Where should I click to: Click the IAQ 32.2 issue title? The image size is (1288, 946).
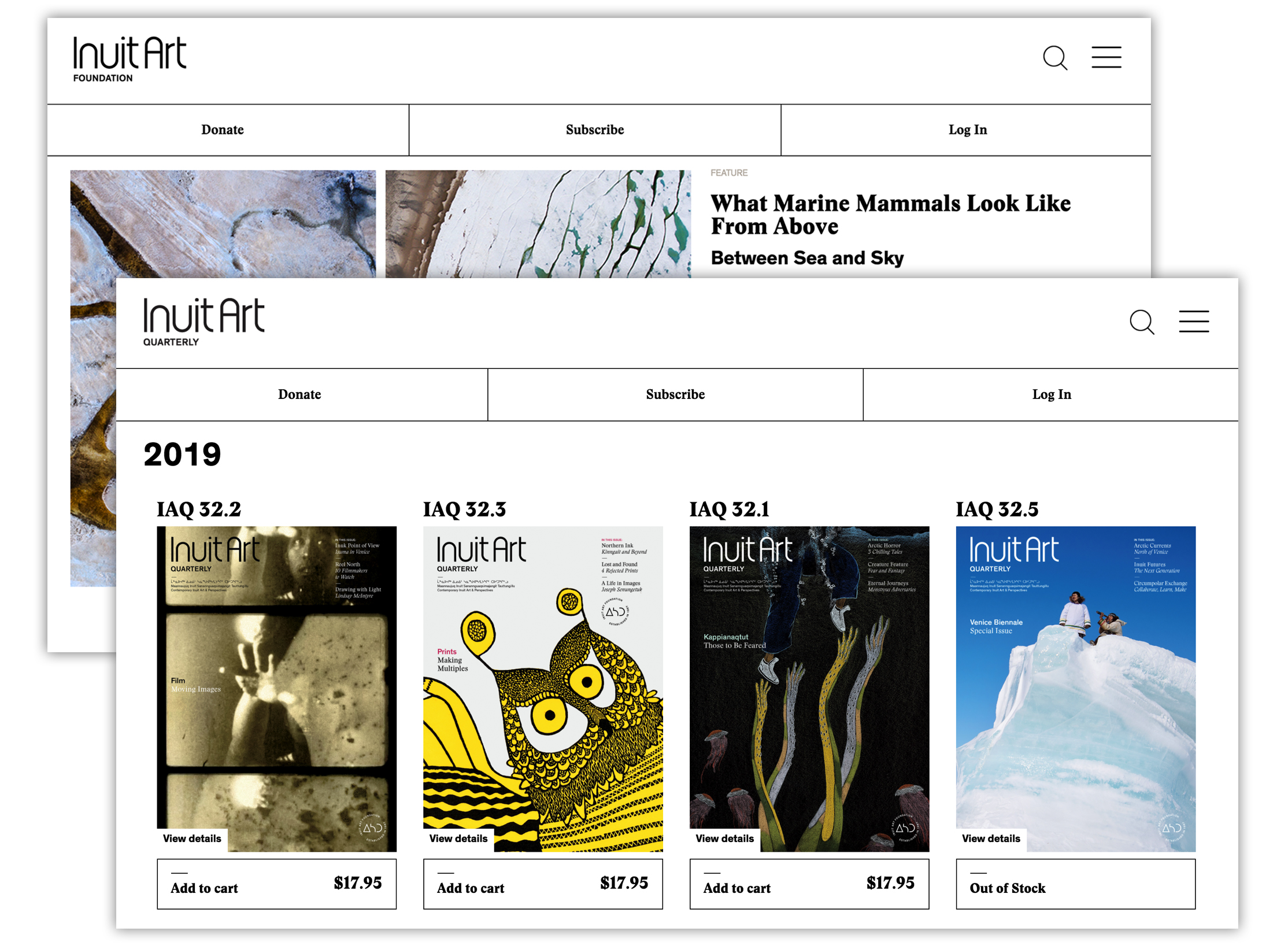pos(199,509)
